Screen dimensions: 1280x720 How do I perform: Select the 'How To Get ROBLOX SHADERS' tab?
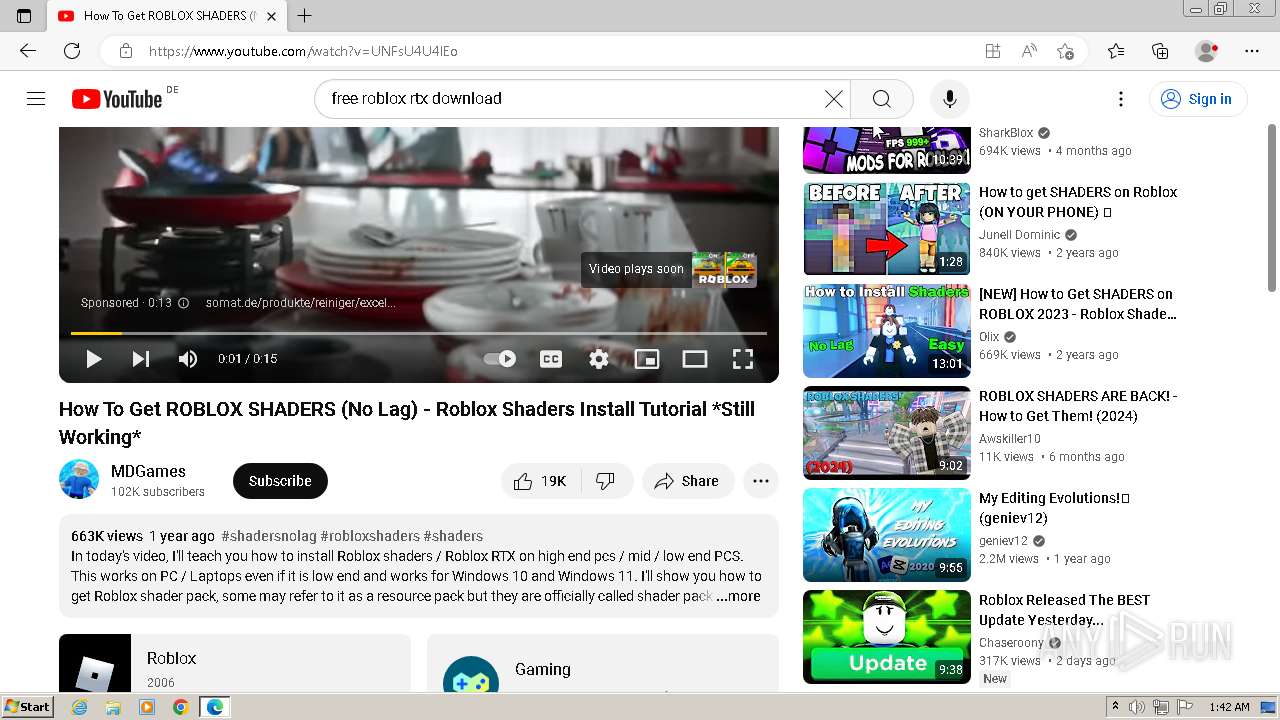pyautogui.click(x=166, y=16)
